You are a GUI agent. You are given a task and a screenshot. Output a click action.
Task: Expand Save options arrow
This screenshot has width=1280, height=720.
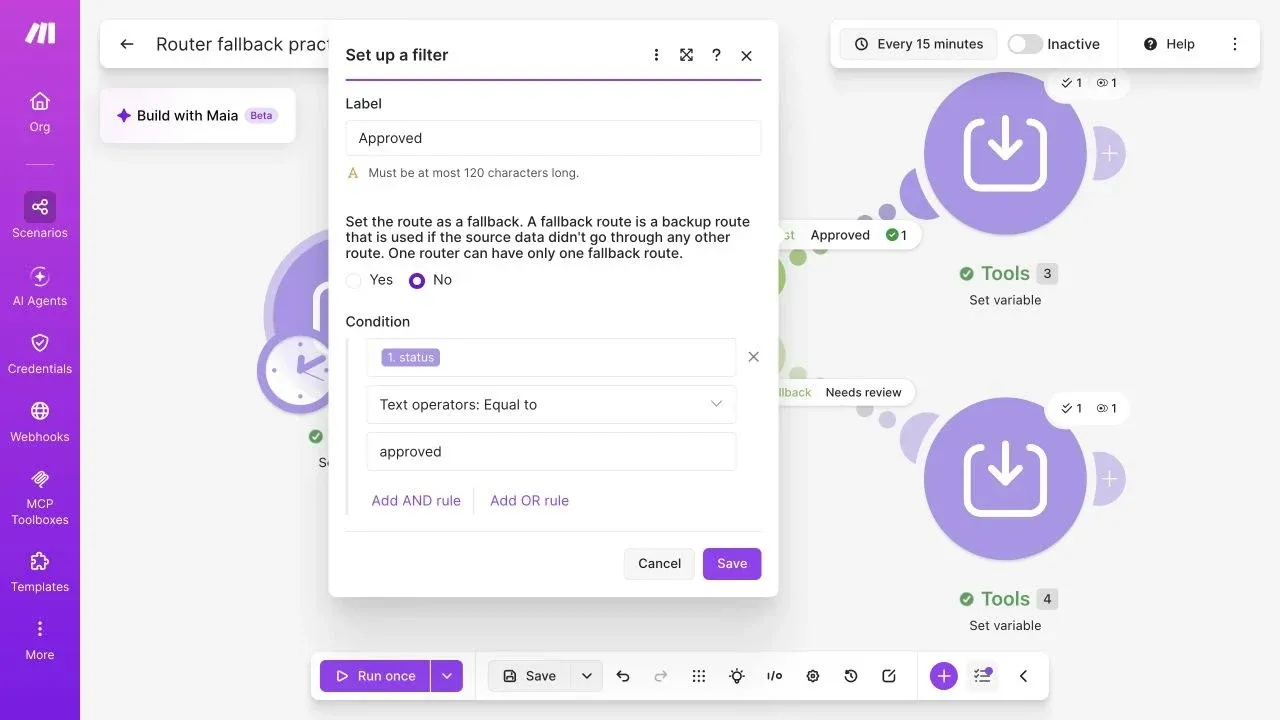click(587, 676)
